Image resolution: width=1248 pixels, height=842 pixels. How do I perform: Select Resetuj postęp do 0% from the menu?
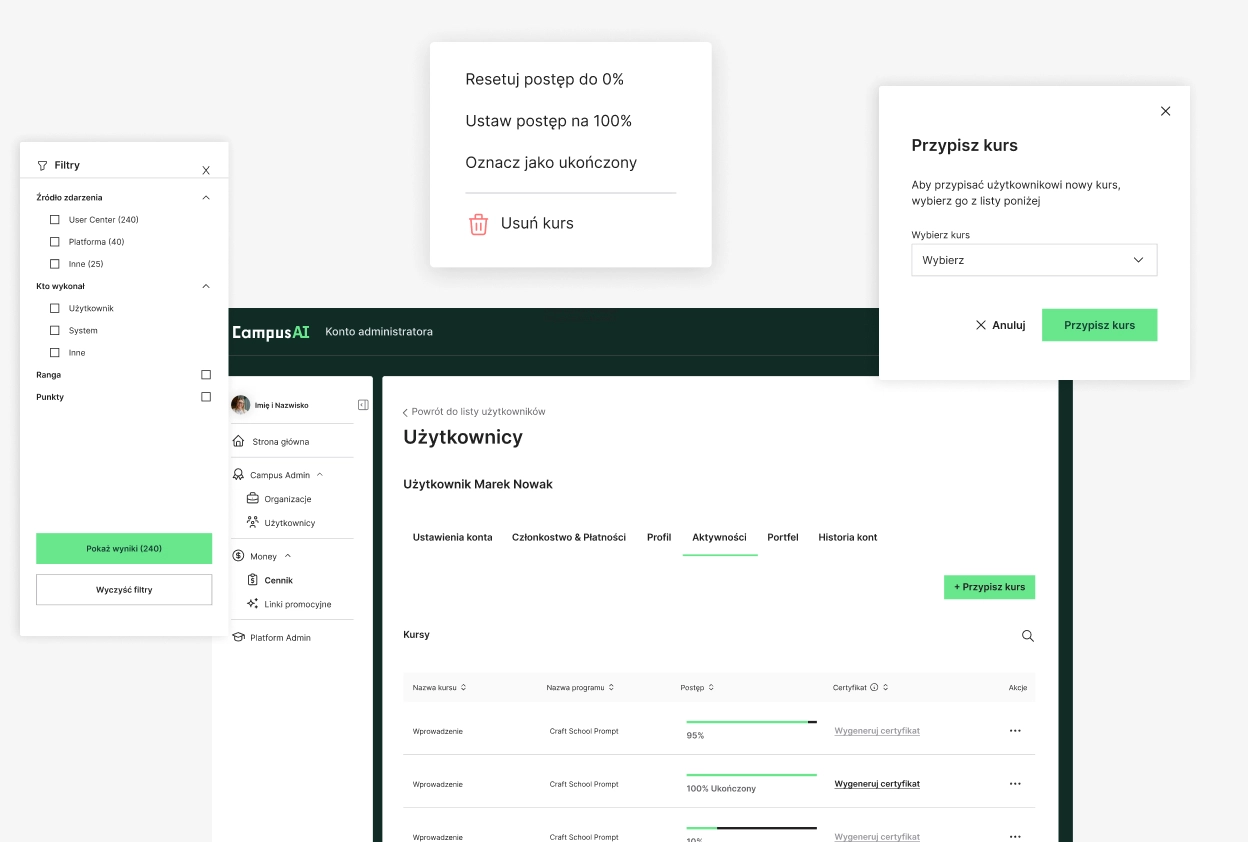pyautogui.click(x=545, y=79)
